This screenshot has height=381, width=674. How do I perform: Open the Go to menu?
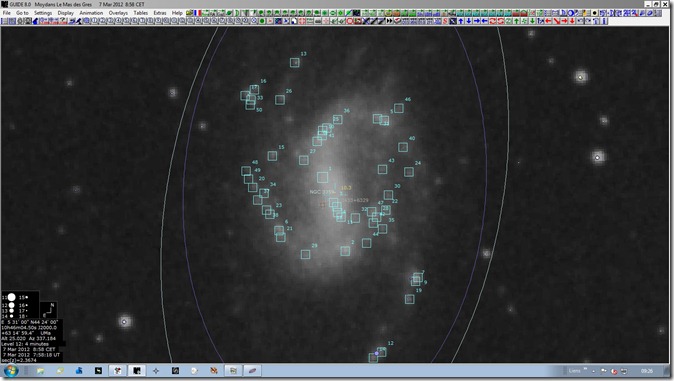[22, 13]
